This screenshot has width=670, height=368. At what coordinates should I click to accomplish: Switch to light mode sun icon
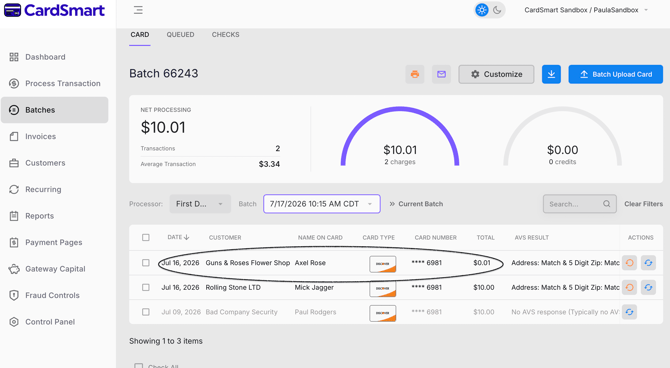482,10
